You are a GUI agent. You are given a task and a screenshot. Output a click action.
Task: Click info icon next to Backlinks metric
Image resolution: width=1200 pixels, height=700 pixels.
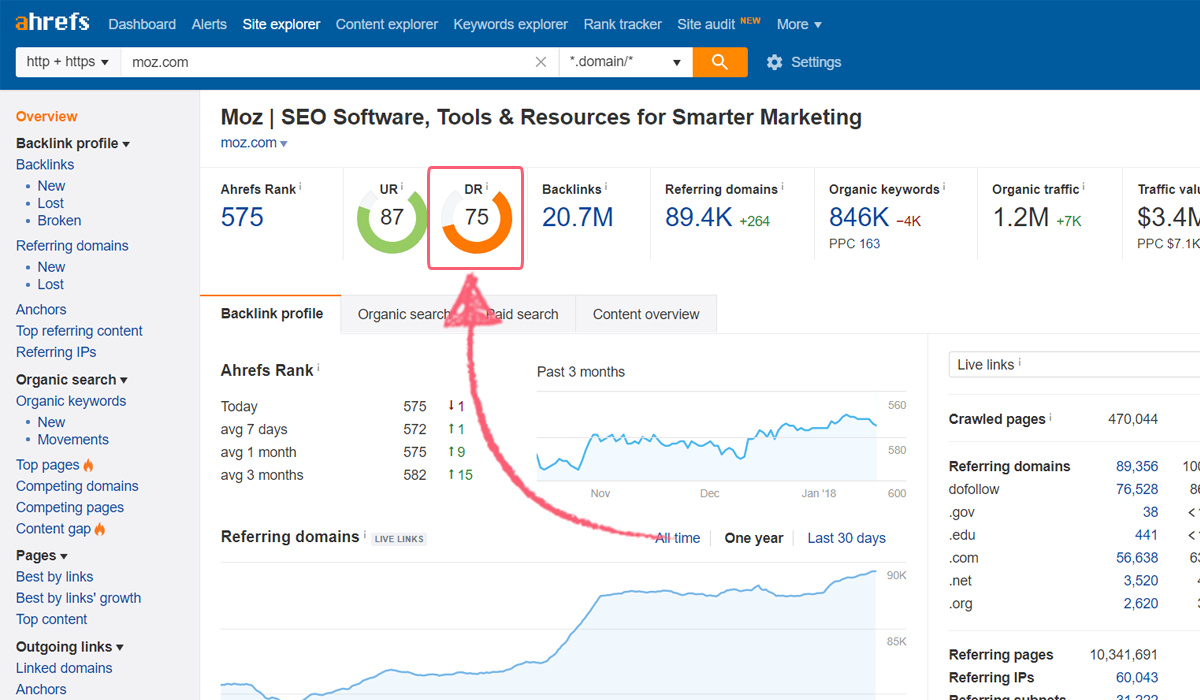606,187
